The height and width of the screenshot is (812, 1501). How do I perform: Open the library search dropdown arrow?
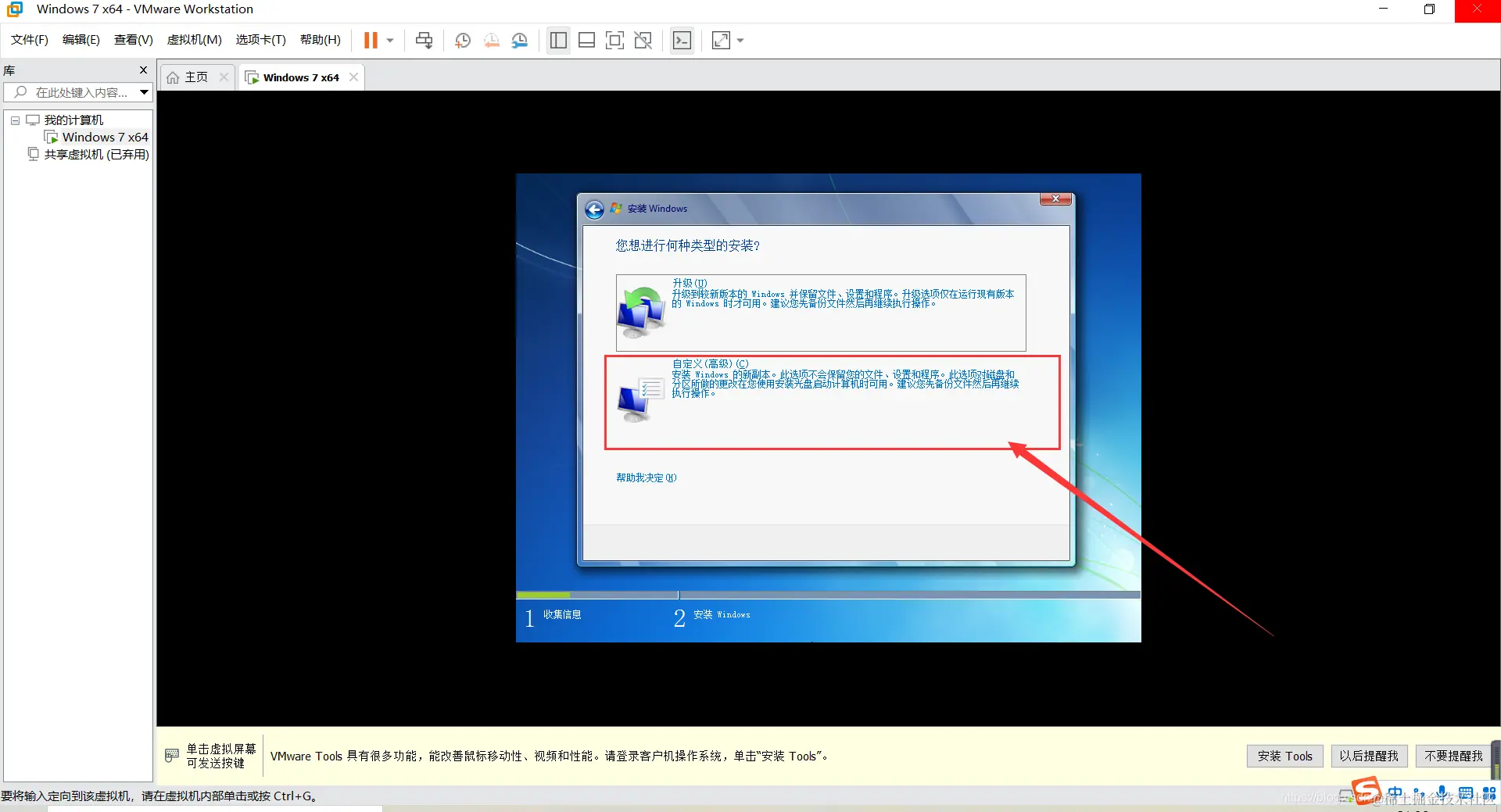(x=144, y=92)
